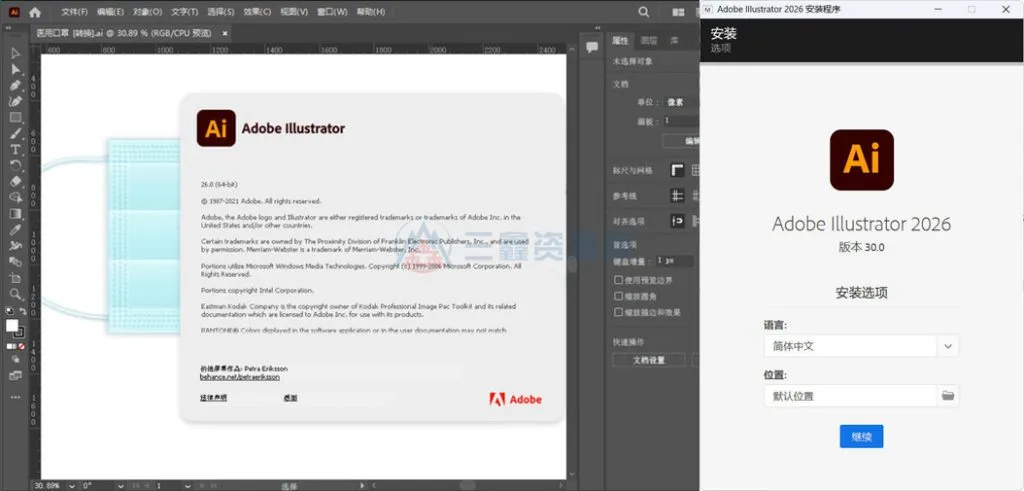The image size is (1024, 491).
Task: Open the 法律声明 link in about dialog
Action: point(213,398)
